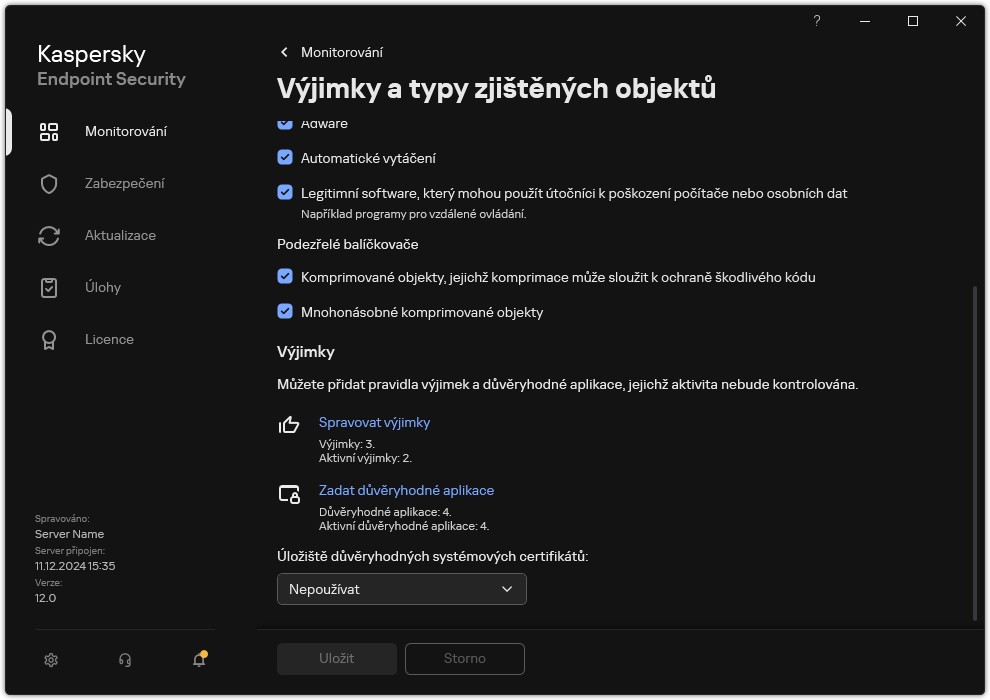
Task: Switch to the Aktualizace section
Action: click(x=121, y=235)
